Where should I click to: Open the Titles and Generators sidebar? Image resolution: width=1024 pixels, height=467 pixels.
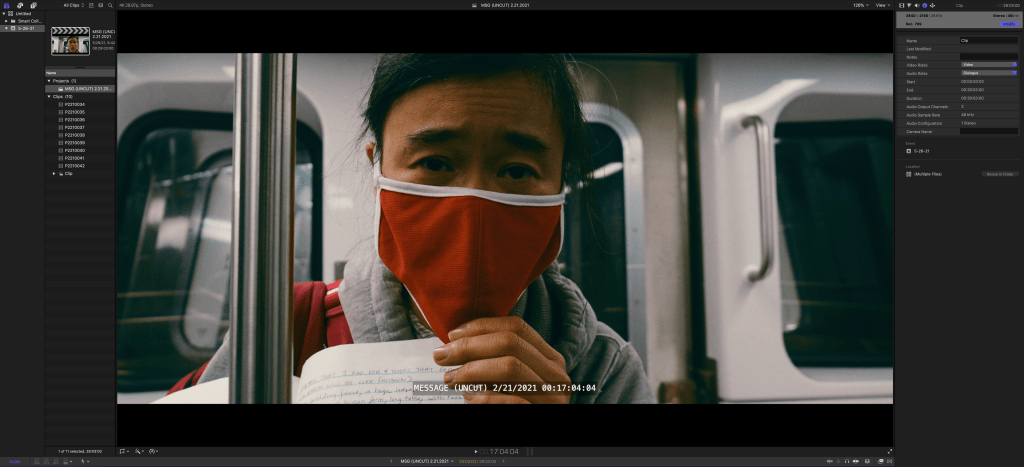click(x=33, y=5)
